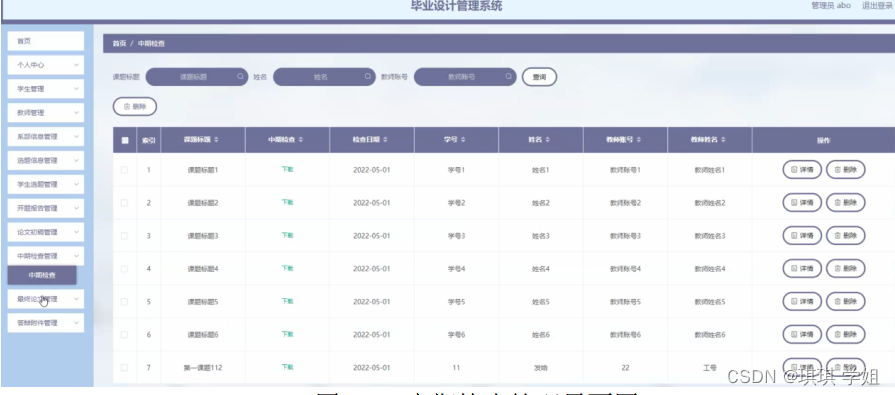
Task: Select the 中期检查 submenu item
Action: pyautogui.click(x=42, y=275)
